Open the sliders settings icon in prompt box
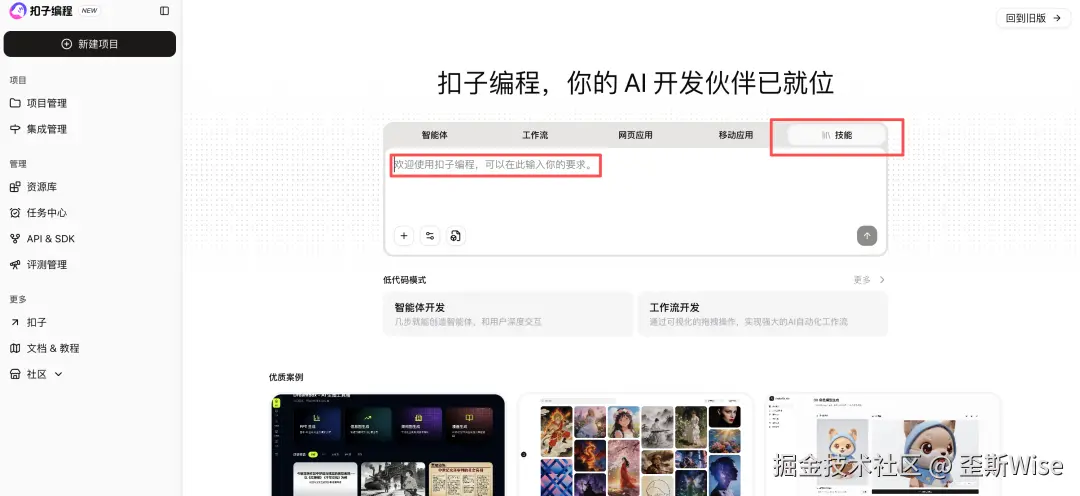 coord(430,236)
